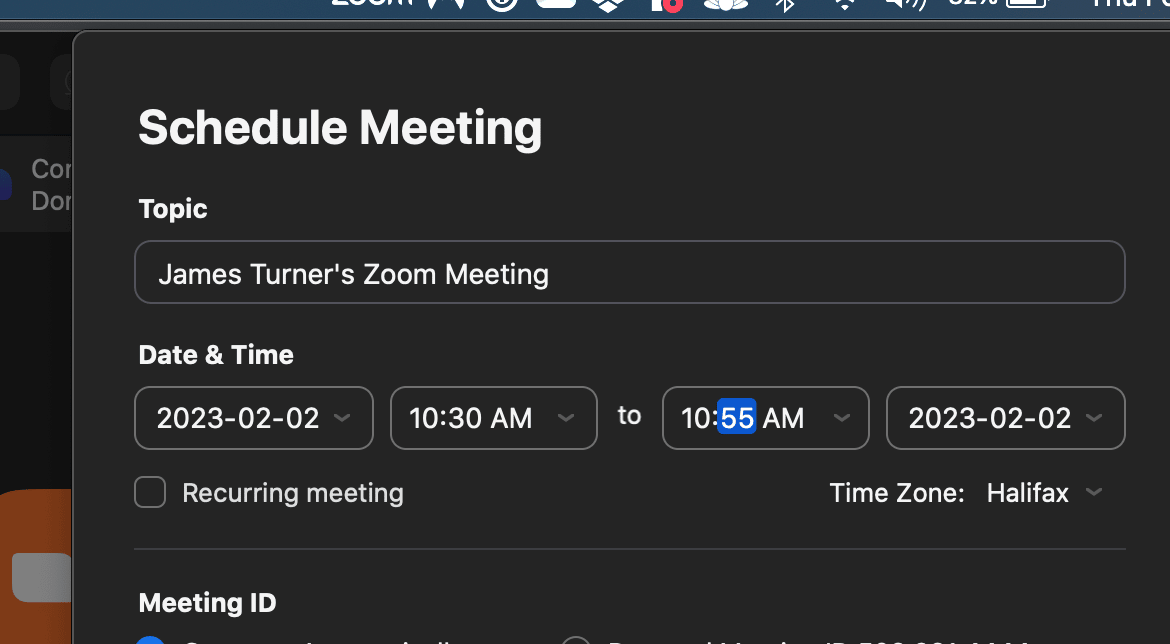The height and width of the screenshot is (644, 1170).
Task: Enable the Recurring meeting checkbox
Action: pyautogui.click(x=150, y=493)
